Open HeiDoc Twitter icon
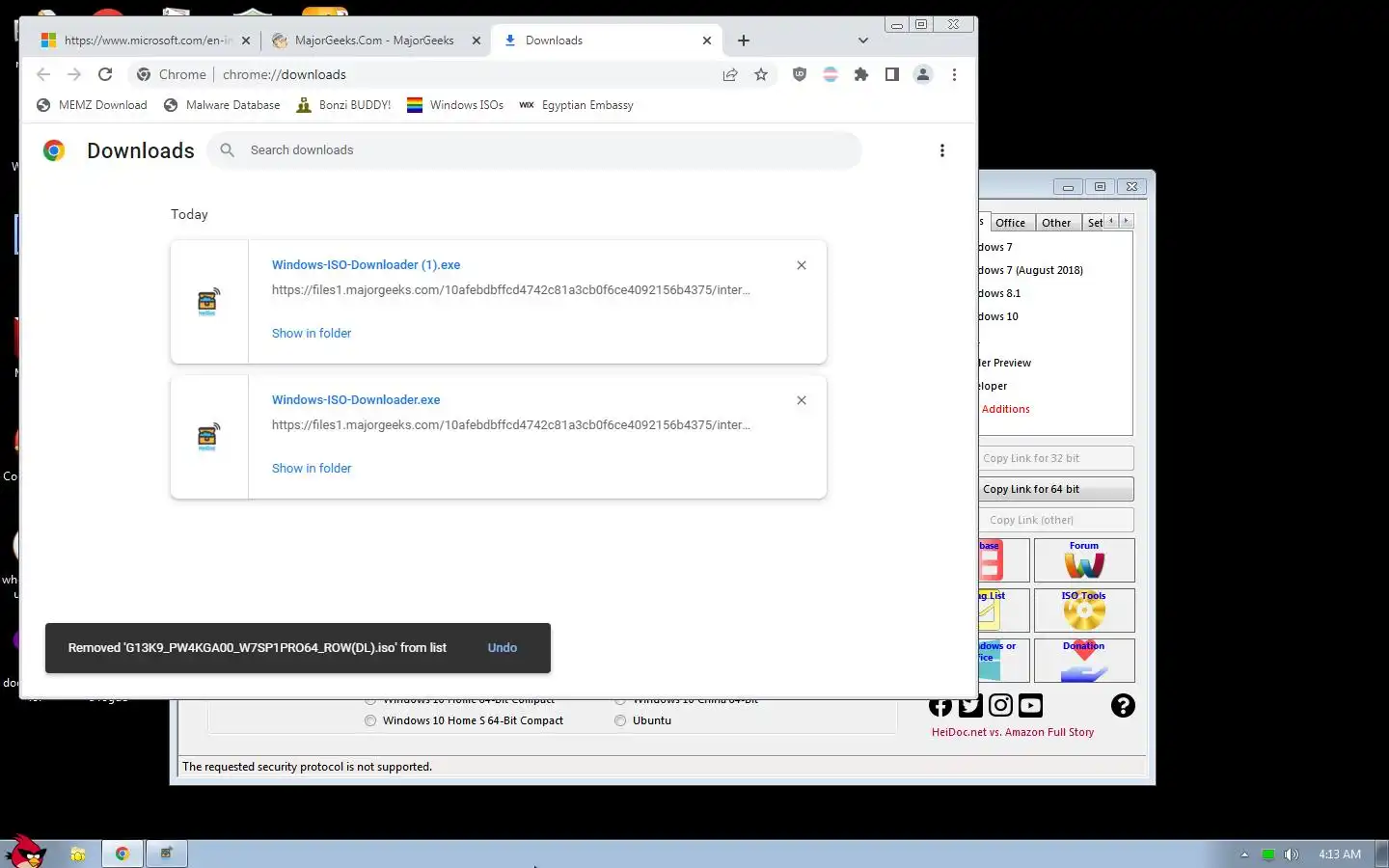The height and width of the screenshot is (868, 1389). tap(970, 706)
